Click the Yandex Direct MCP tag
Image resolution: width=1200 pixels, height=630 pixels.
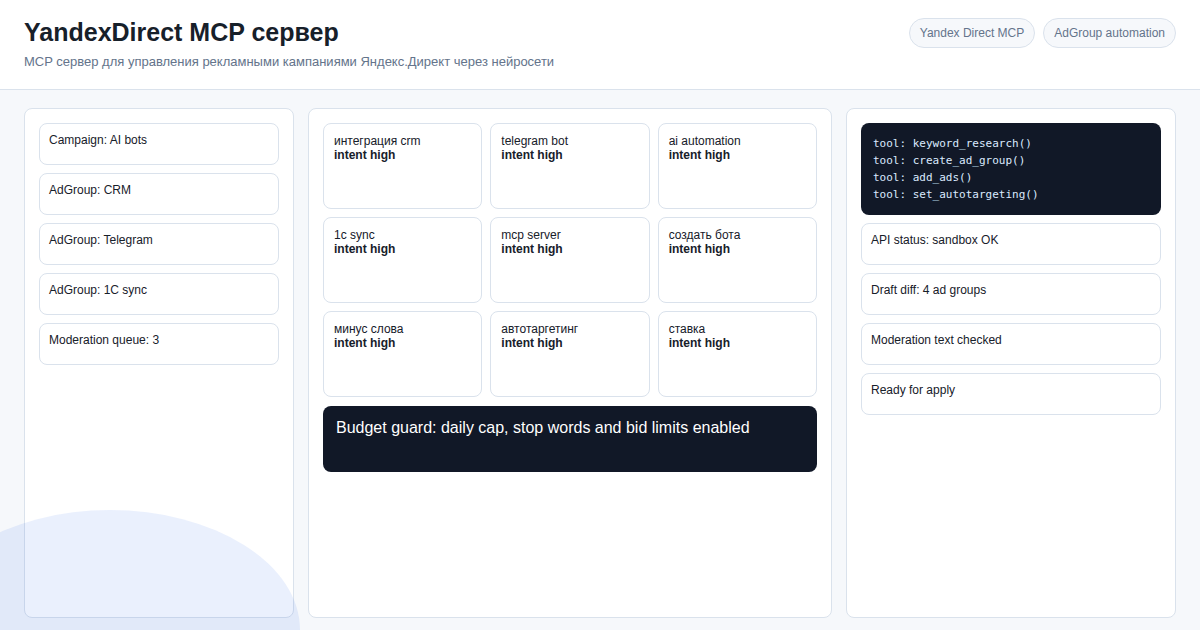(972, 33)
